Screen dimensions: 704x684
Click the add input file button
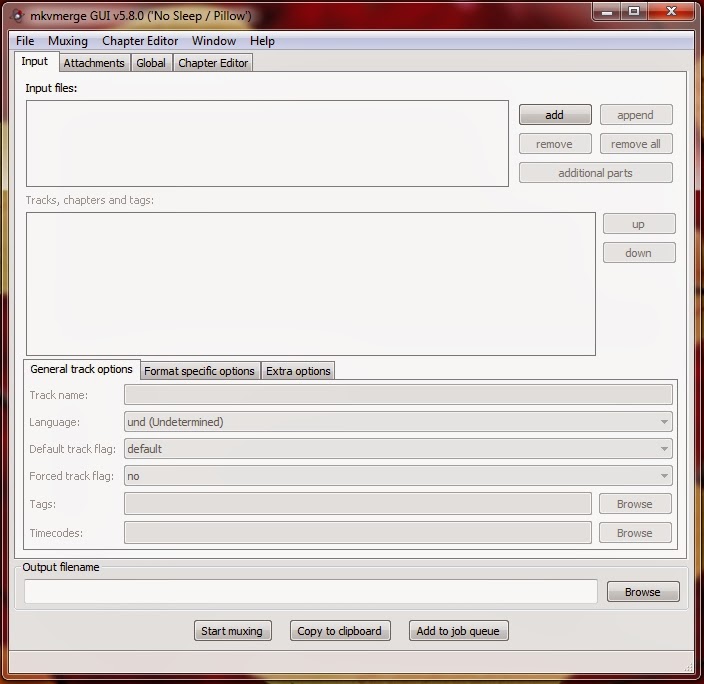point(555,115)
